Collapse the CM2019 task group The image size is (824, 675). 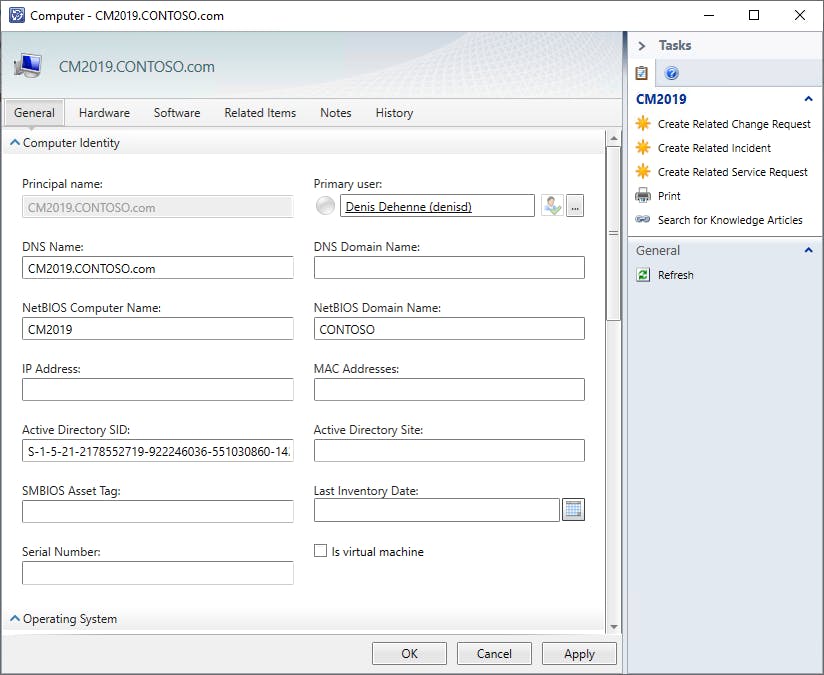809,99
